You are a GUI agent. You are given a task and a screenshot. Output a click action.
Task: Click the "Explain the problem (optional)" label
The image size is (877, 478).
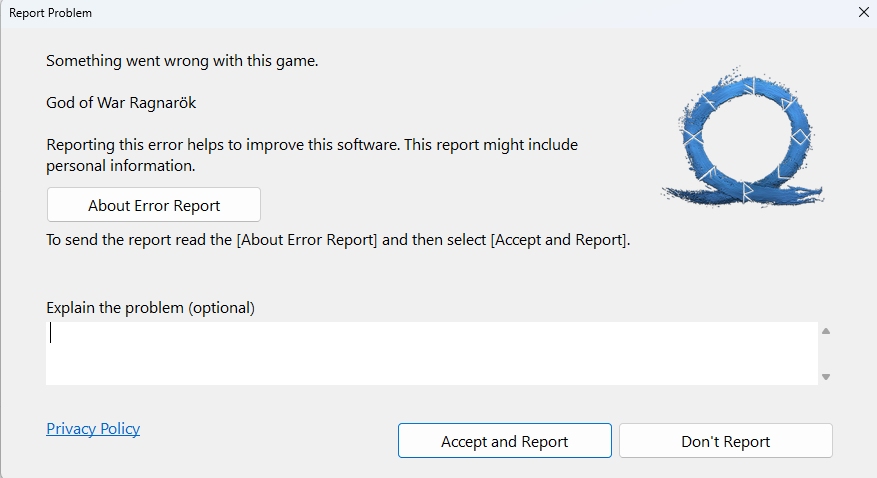tap(150, 308)
